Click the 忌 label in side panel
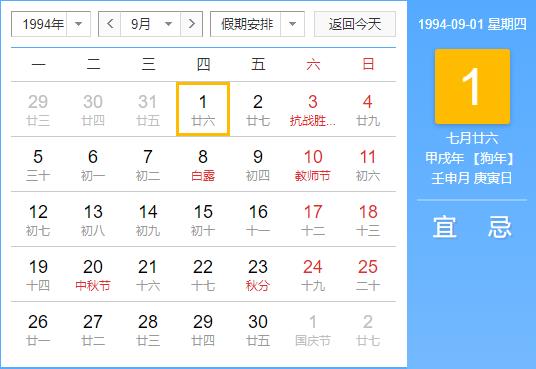The height and width of the screenshot is (369, 536). [x=499, y=227]
